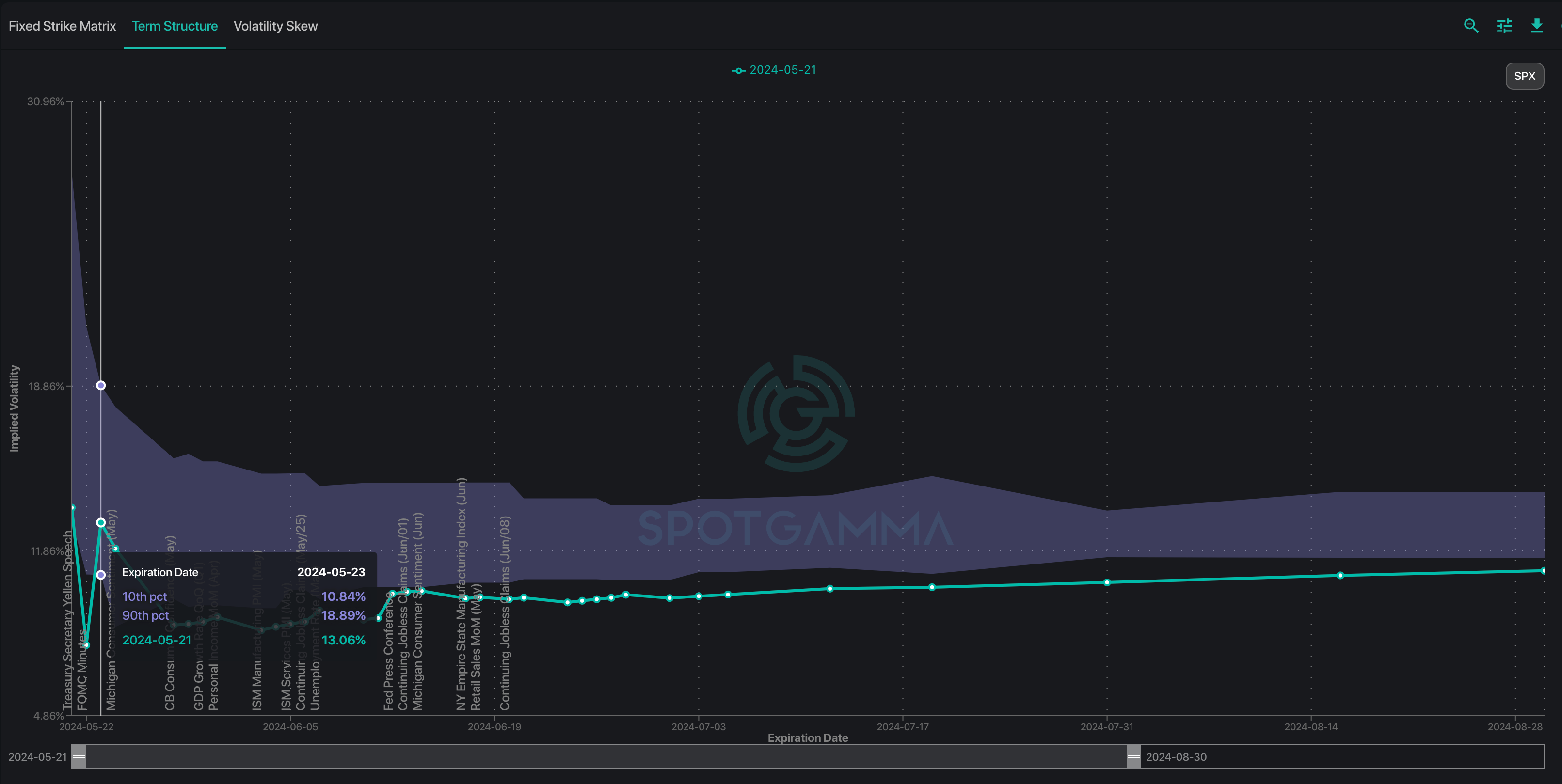Switch to Fixed Strike Matrix tab
The height and width of the screenshot is (784, 1562).
(62, 26)
